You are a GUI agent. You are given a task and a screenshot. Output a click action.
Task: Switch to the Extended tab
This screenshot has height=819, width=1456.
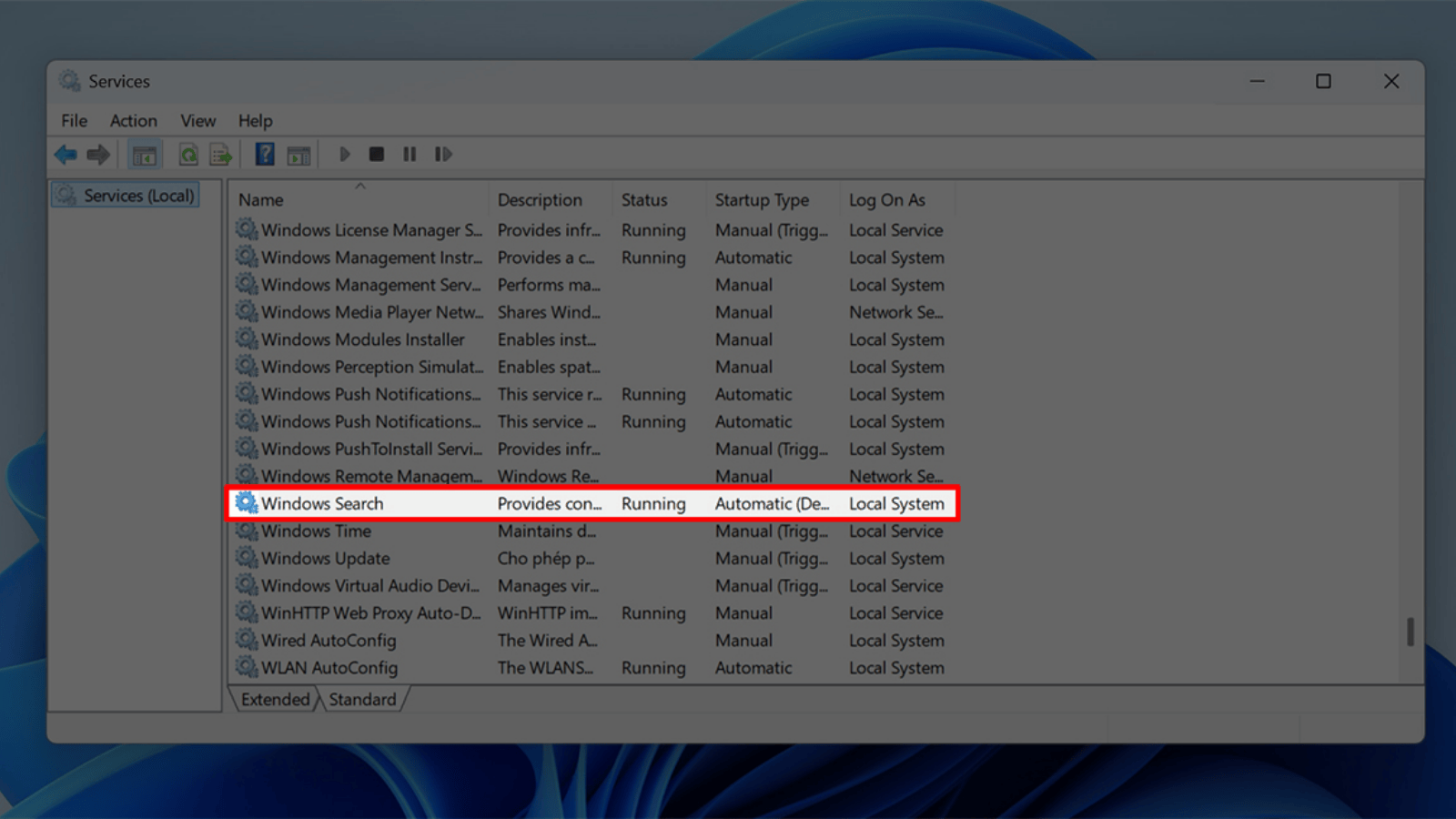click(275, 699)
